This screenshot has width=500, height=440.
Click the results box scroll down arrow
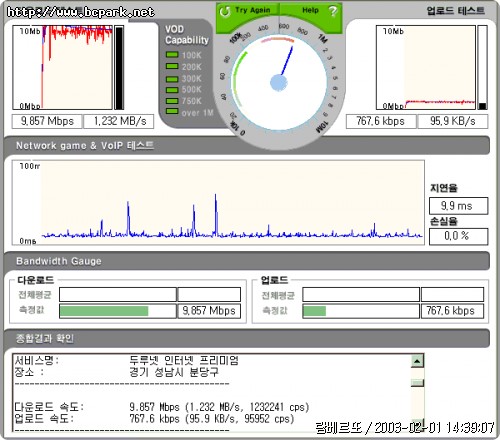[x=417, y=424]
